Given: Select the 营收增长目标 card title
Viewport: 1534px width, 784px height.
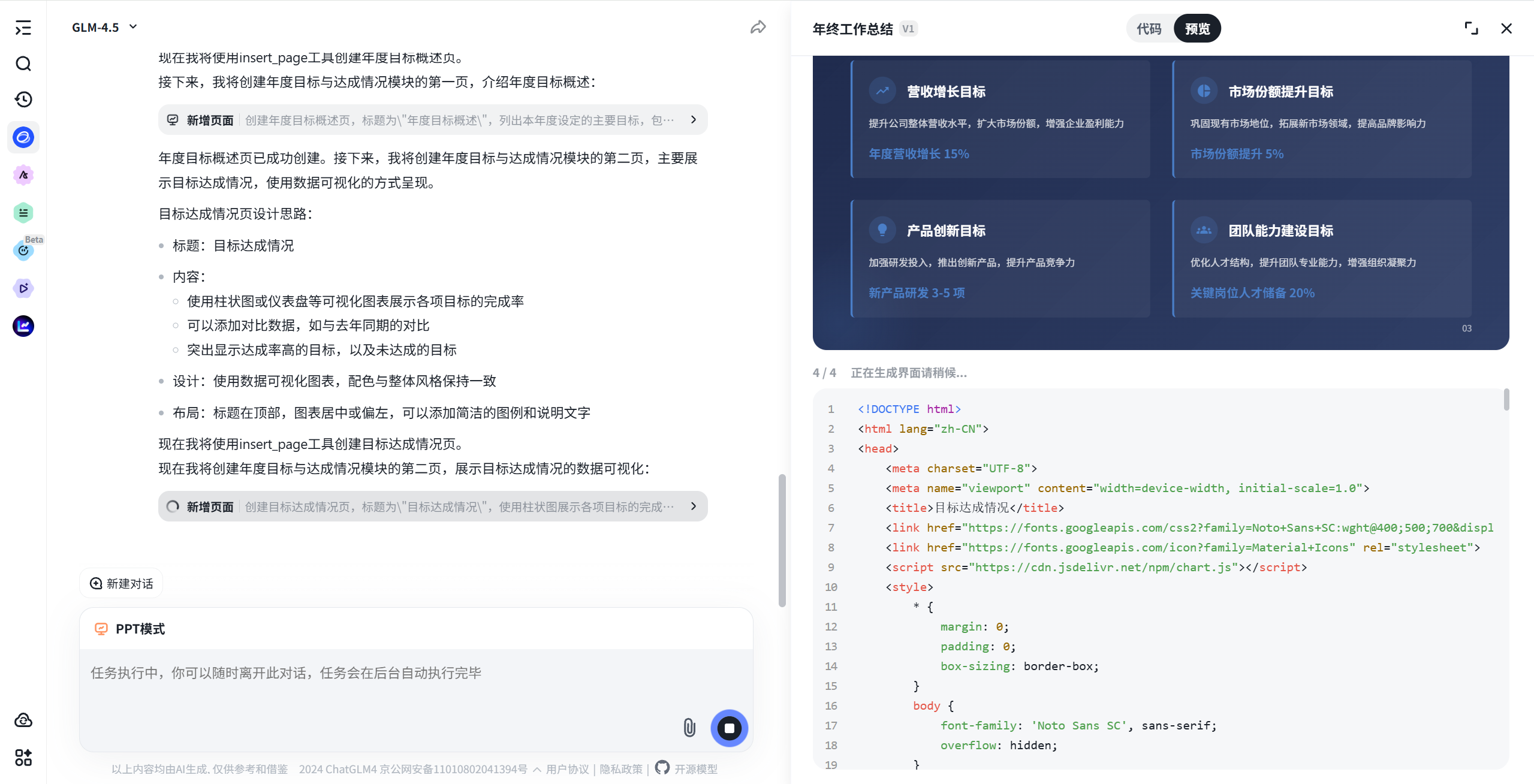Looking at the screenshot, I should (x=946, y=92).
